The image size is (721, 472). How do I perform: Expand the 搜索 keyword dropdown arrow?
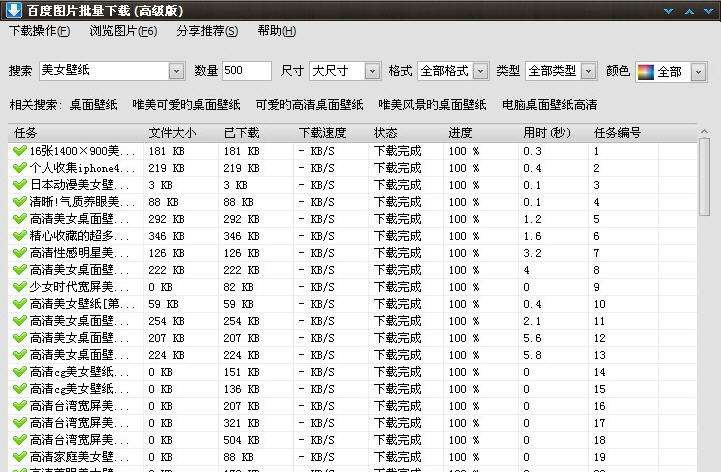click(177, 71)
